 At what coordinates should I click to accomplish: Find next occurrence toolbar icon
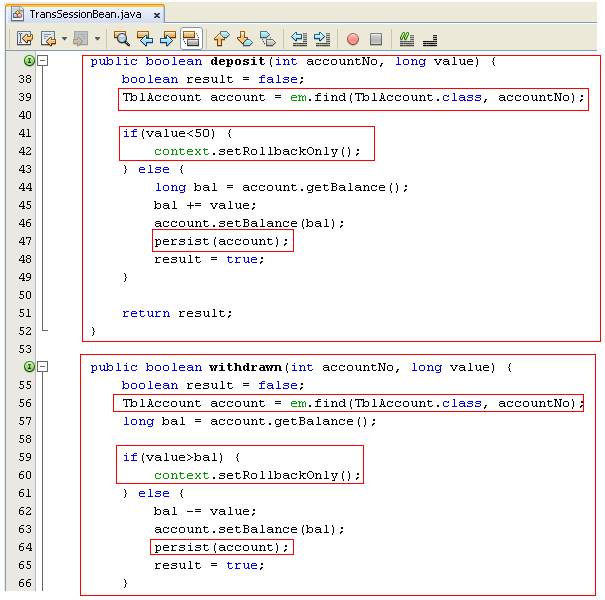pos(168,39)
